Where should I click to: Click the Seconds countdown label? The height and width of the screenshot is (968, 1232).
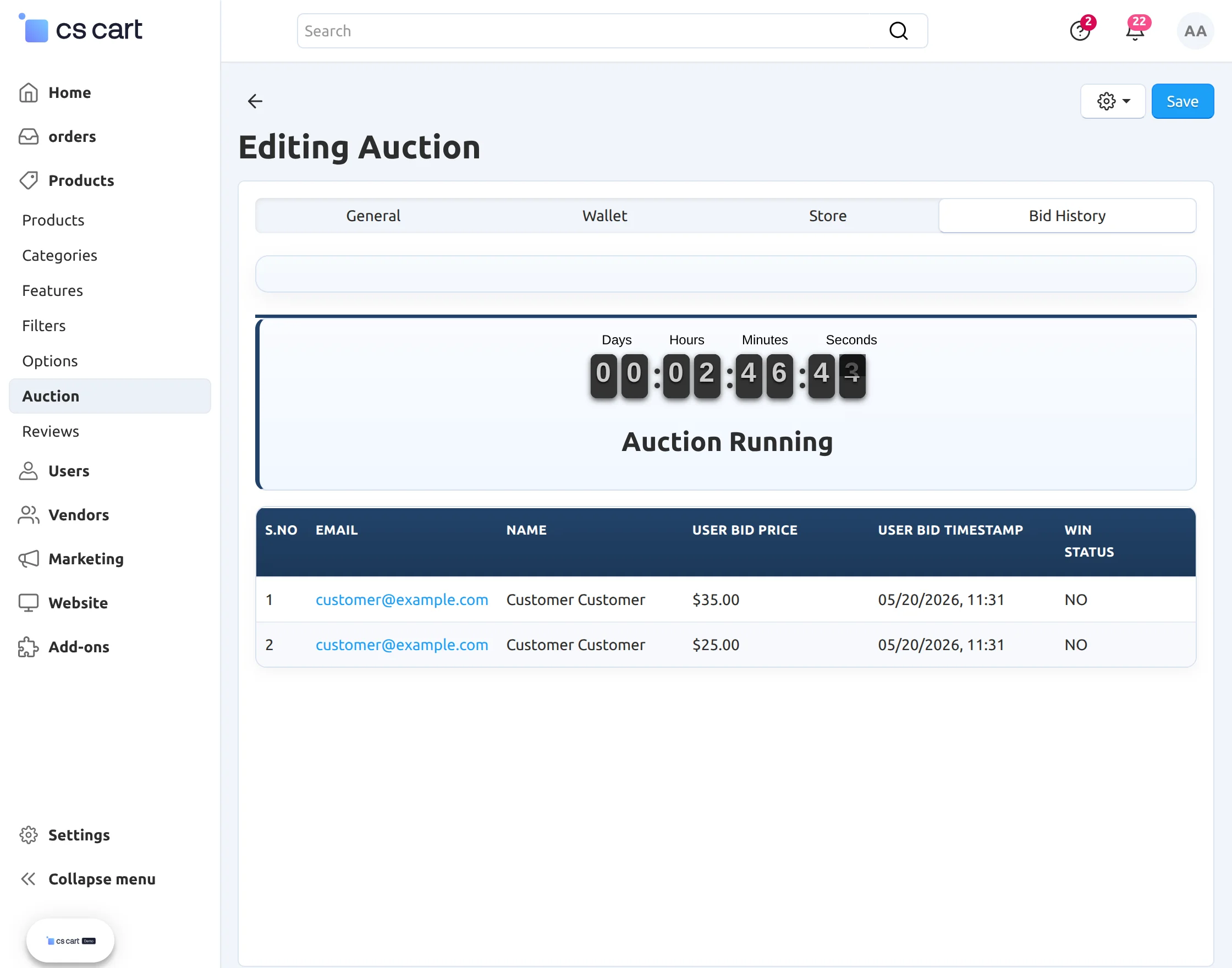pos(851,340)
